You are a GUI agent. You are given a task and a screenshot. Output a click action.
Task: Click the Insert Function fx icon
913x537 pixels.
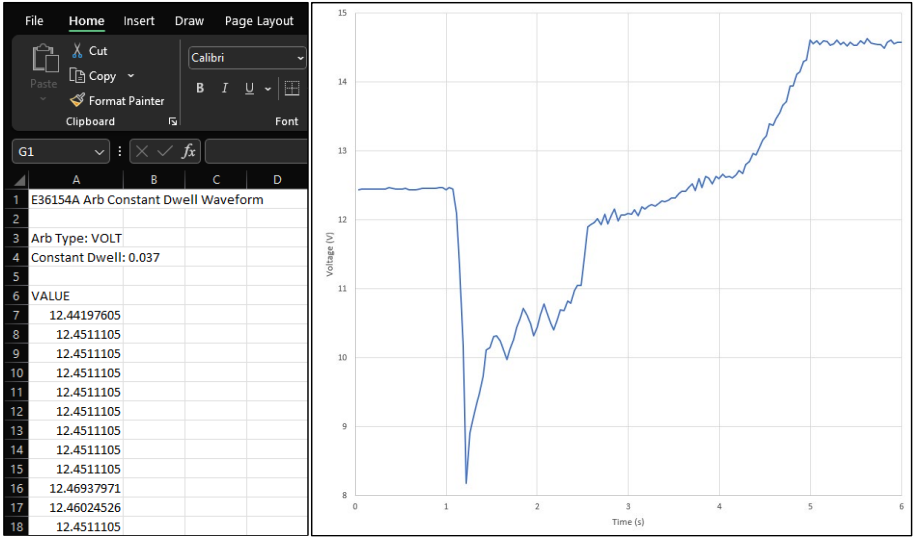[189, 151]
